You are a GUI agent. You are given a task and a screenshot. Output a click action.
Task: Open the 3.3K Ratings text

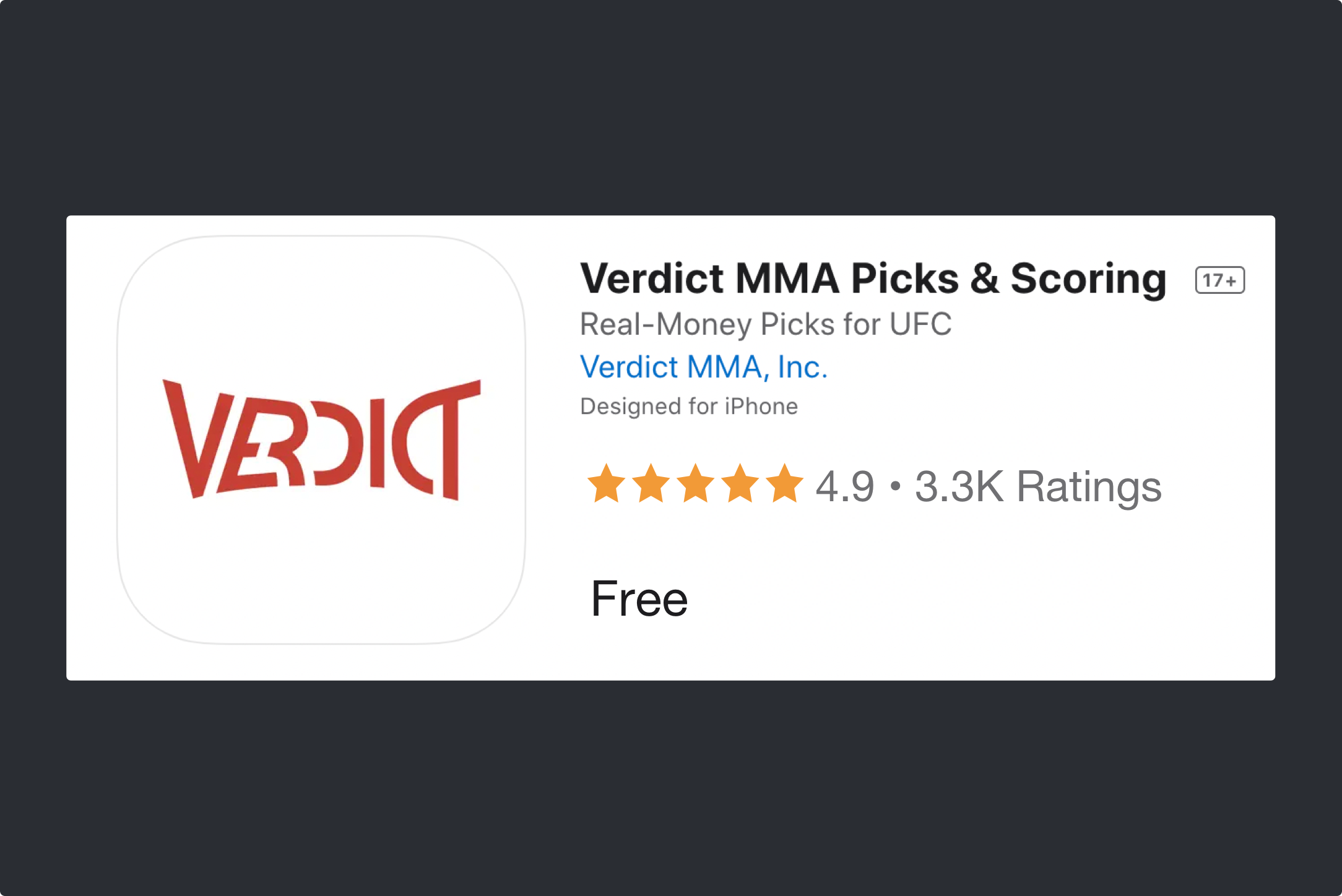pyautogui.click(x=1038, y=486)
